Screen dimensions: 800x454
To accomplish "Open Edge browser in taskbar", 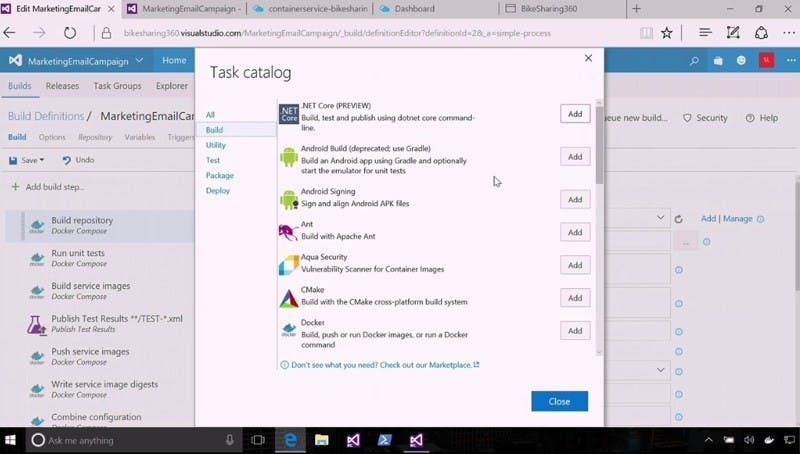I will (290, 440).
